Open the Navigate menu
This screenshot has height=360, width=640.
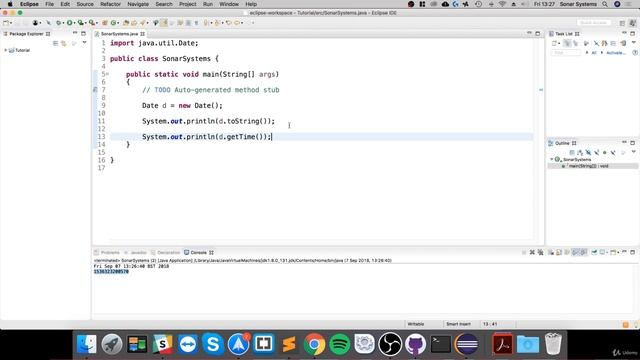click(x=138, y=4)
